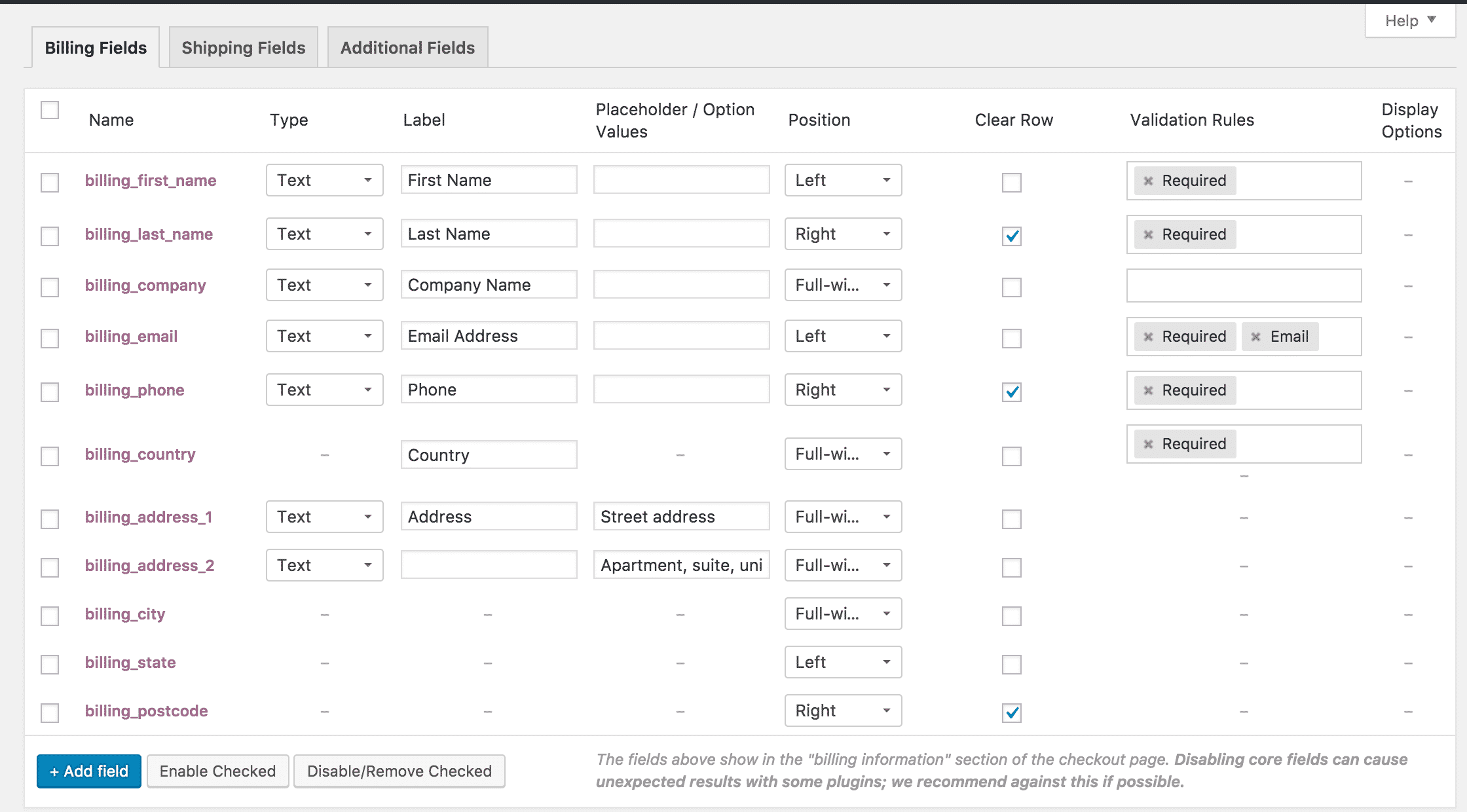
Task: Switch to the Shipping Fields tab
Action: [244, 48]
